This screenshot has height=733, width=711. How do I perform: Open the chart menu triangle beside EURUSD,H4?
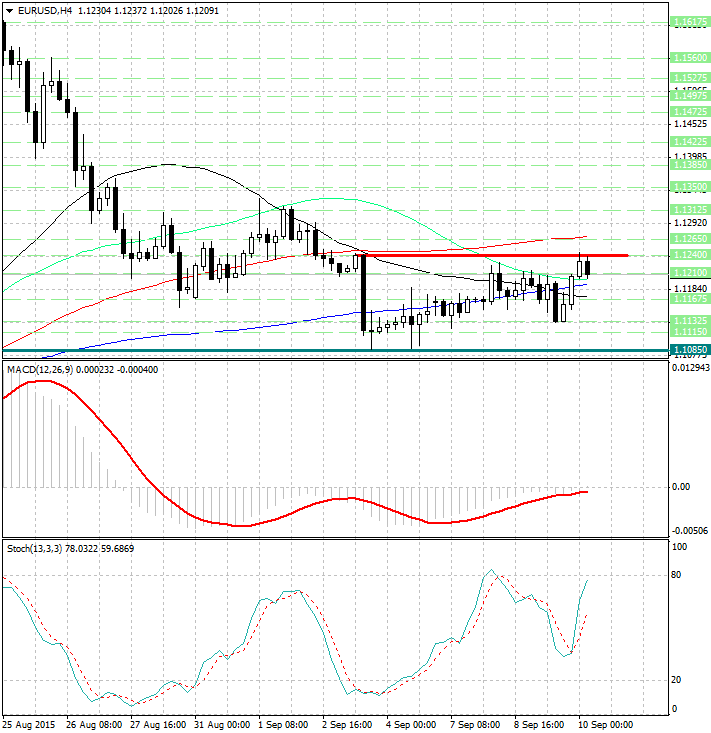click(x=9, y=11)
